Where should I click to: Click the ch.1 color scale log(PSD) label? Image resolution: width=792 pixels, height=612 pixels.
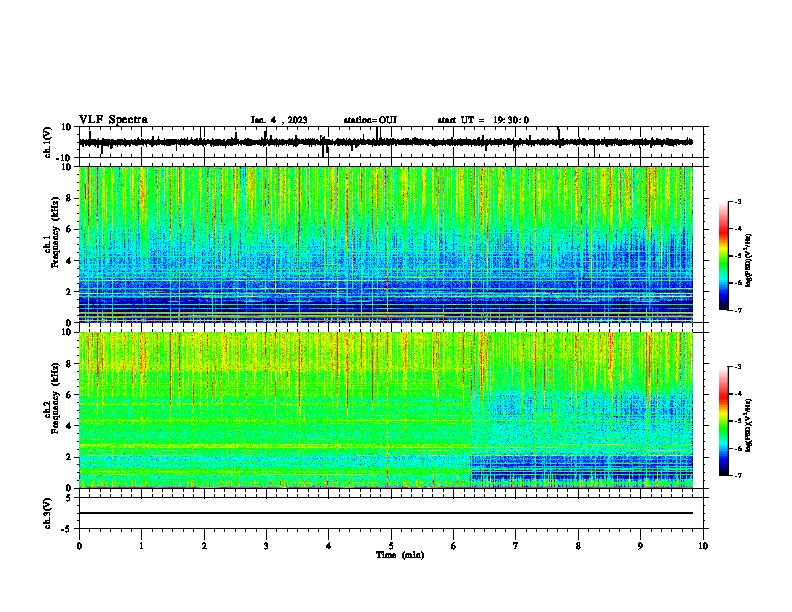point(748,261)
